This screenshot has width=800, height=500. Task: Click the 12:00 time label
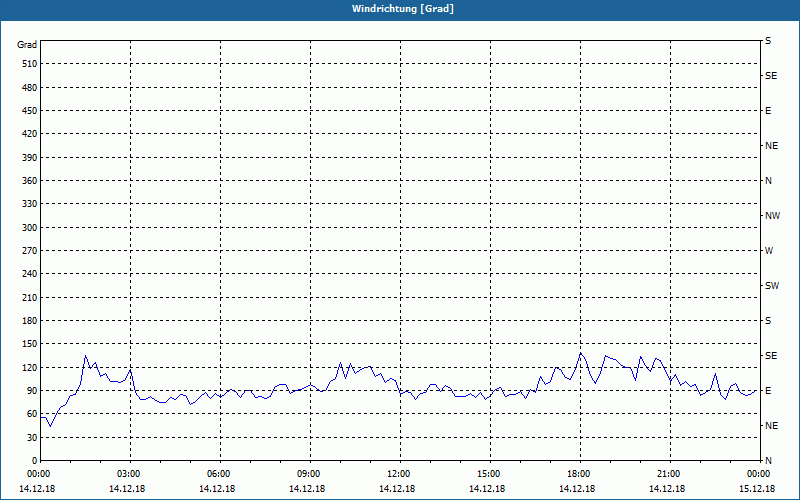point(398,474)
